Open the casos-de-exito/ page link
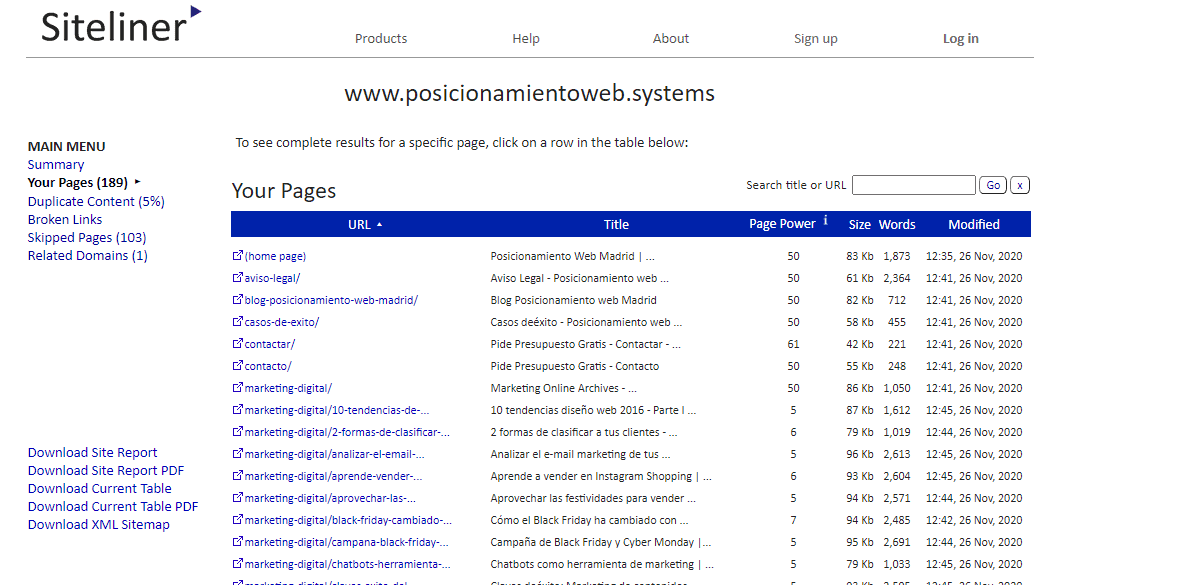1194x585 pixels. pos(282,322)
